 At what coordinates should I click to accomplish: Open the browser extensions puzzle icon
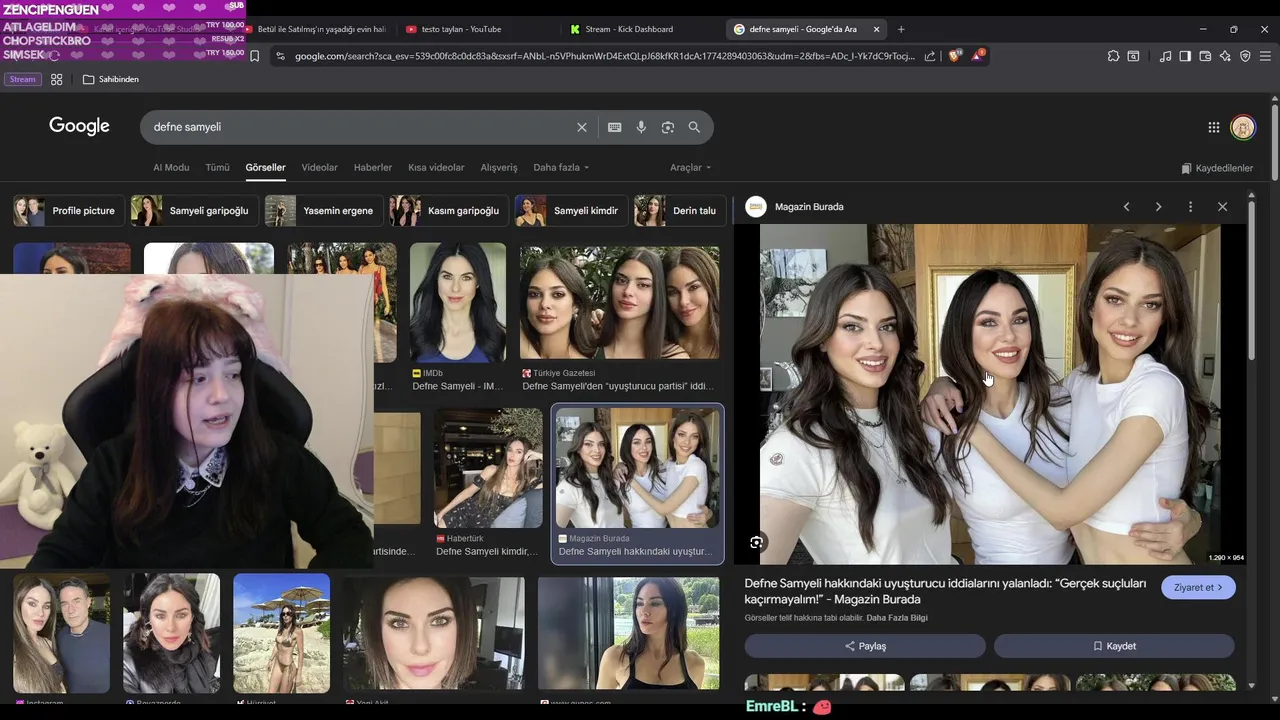(1113, 56)
